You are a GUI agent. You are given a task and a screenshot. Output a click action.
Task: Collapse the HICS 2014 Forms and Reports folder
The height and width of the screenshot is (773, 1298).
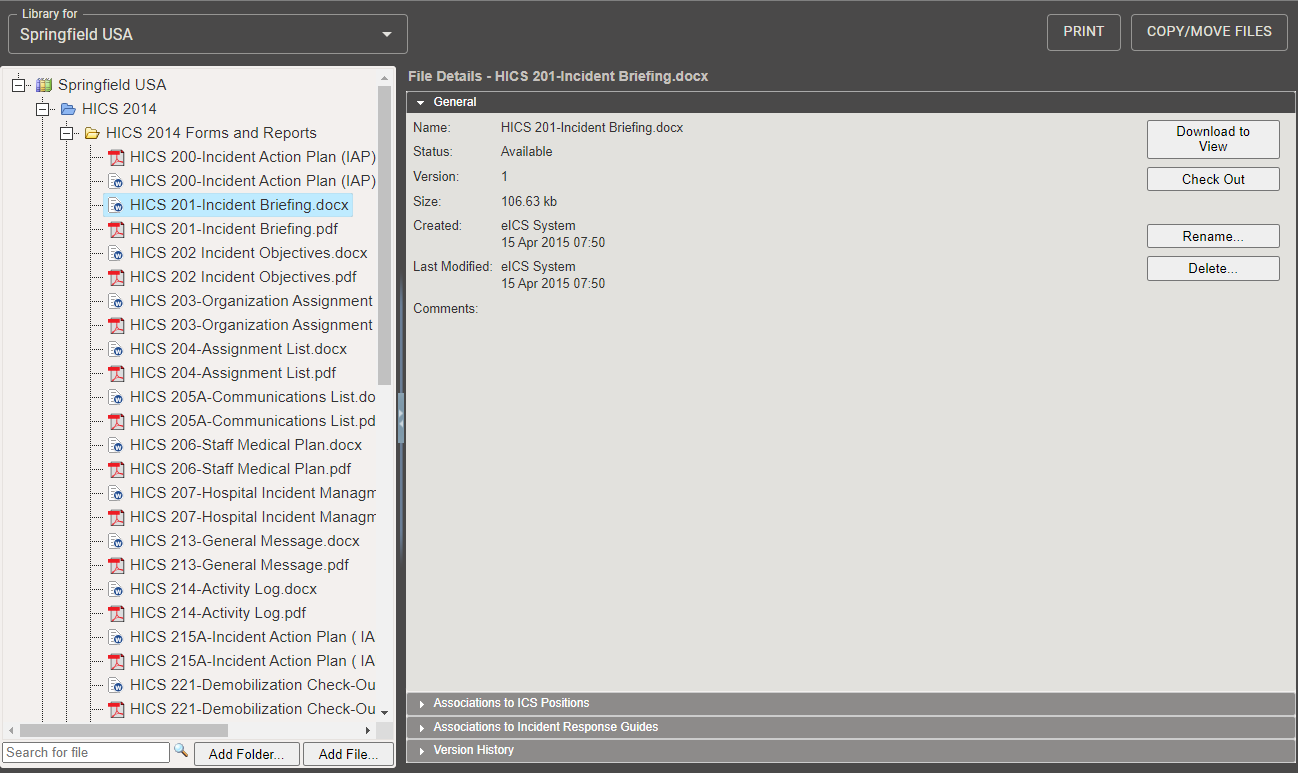point(67,133)
